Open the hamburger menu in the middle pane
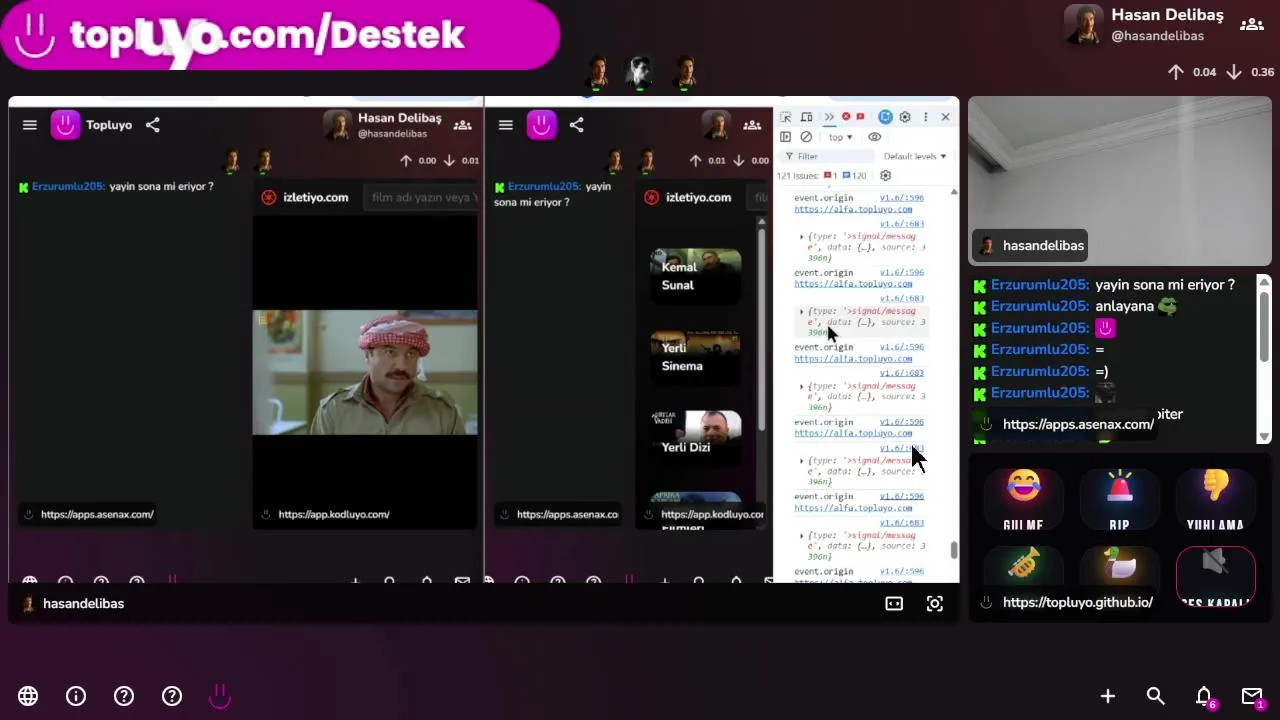Image resolution: width=1280 pixels, height=720 pixels. (x=506, y=125)
